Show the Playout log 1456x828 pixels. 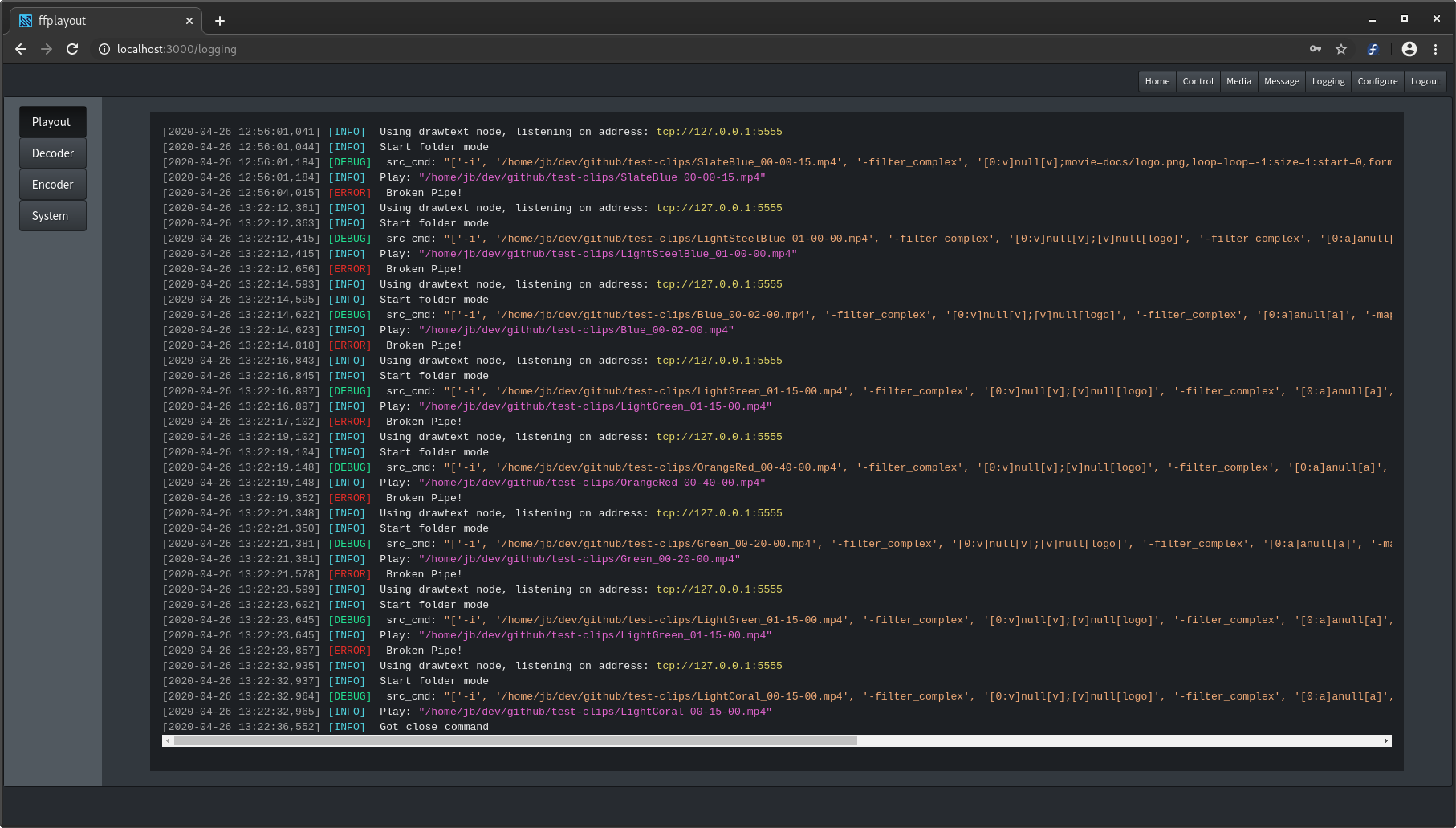(x=53, y=122)
